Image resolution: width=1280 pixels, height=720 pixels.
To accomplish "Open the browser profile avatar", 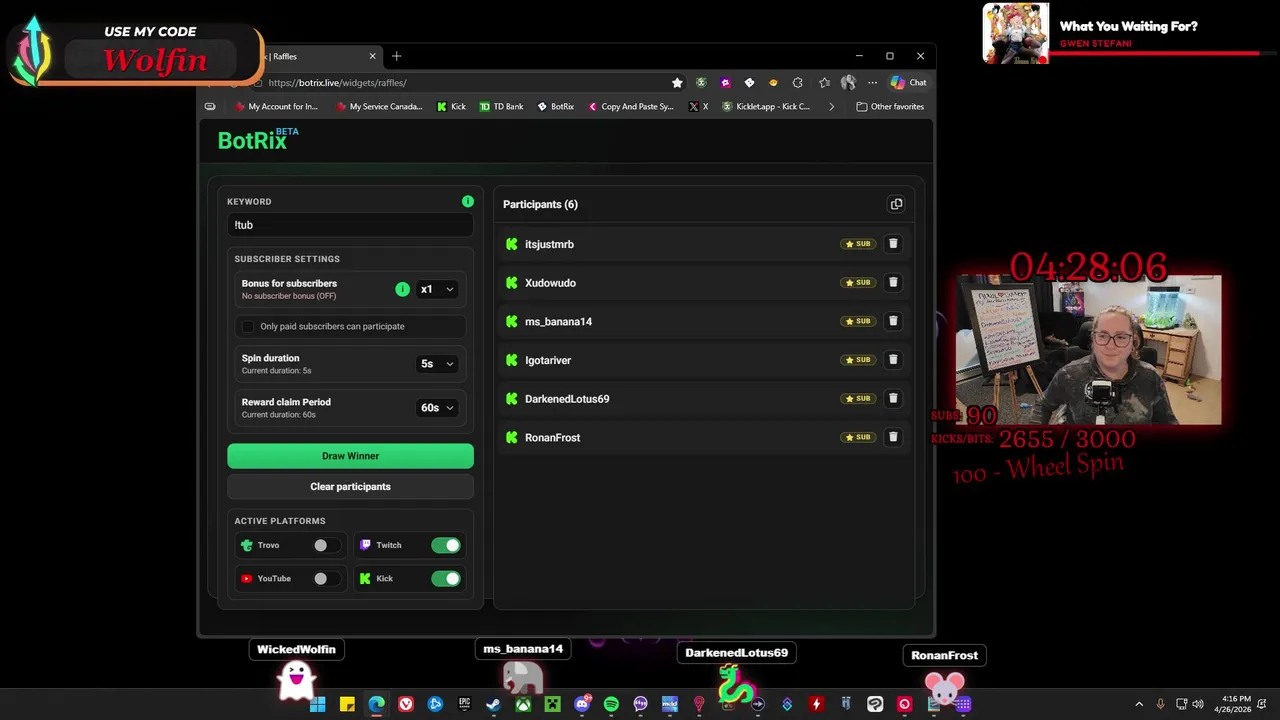I will coord(848,83).
